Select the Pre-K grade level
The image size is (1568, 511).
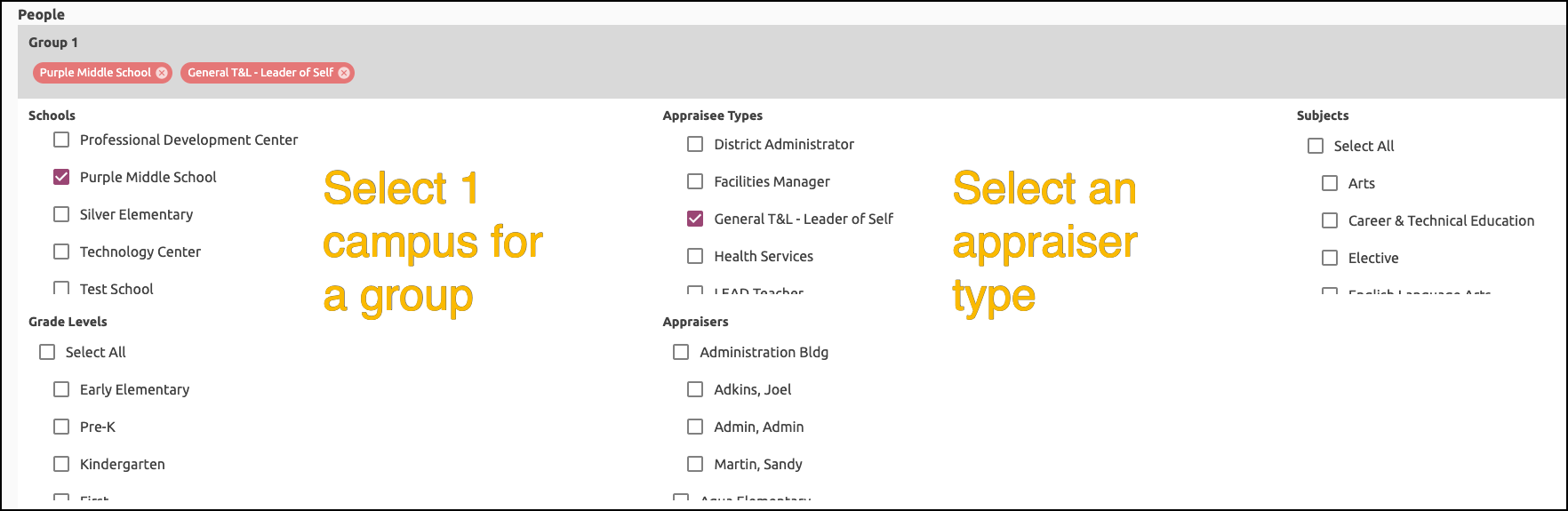point(61,427)
